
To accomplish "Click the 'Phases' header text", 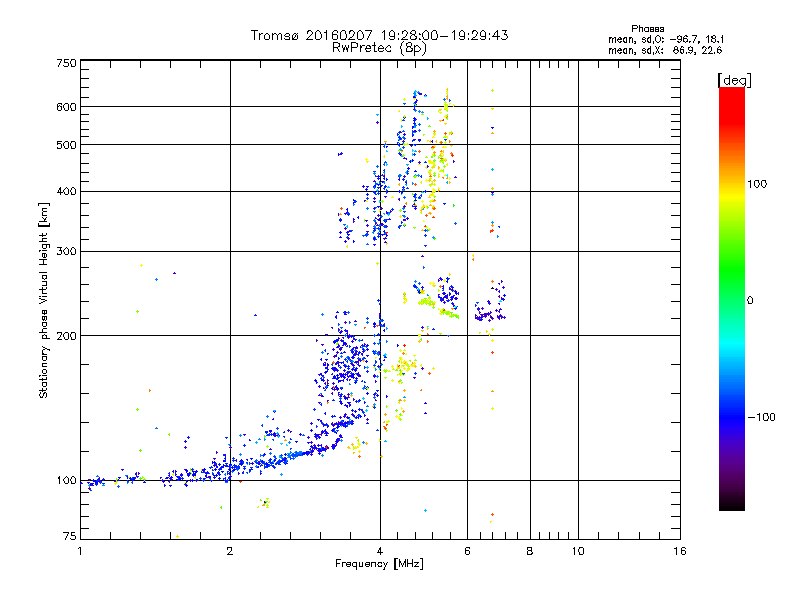I will click(647, 29).
